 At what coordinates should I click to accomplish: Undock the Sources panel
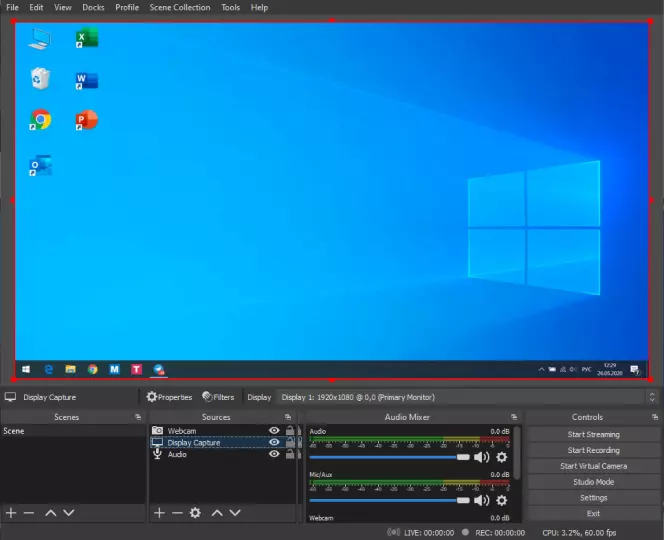click(x=288, y=417)
